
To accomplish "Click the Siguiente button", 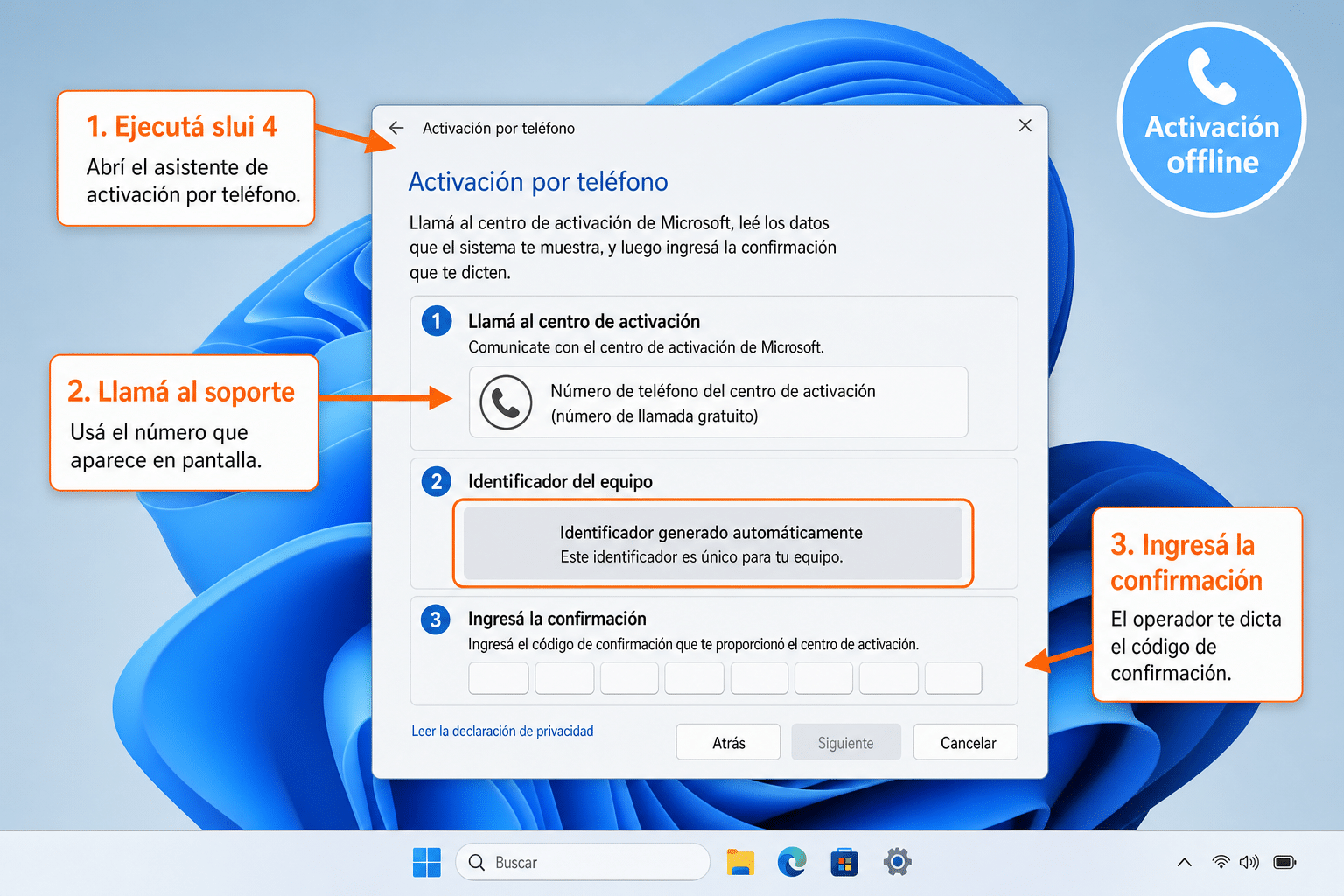I will coord(846,742).
